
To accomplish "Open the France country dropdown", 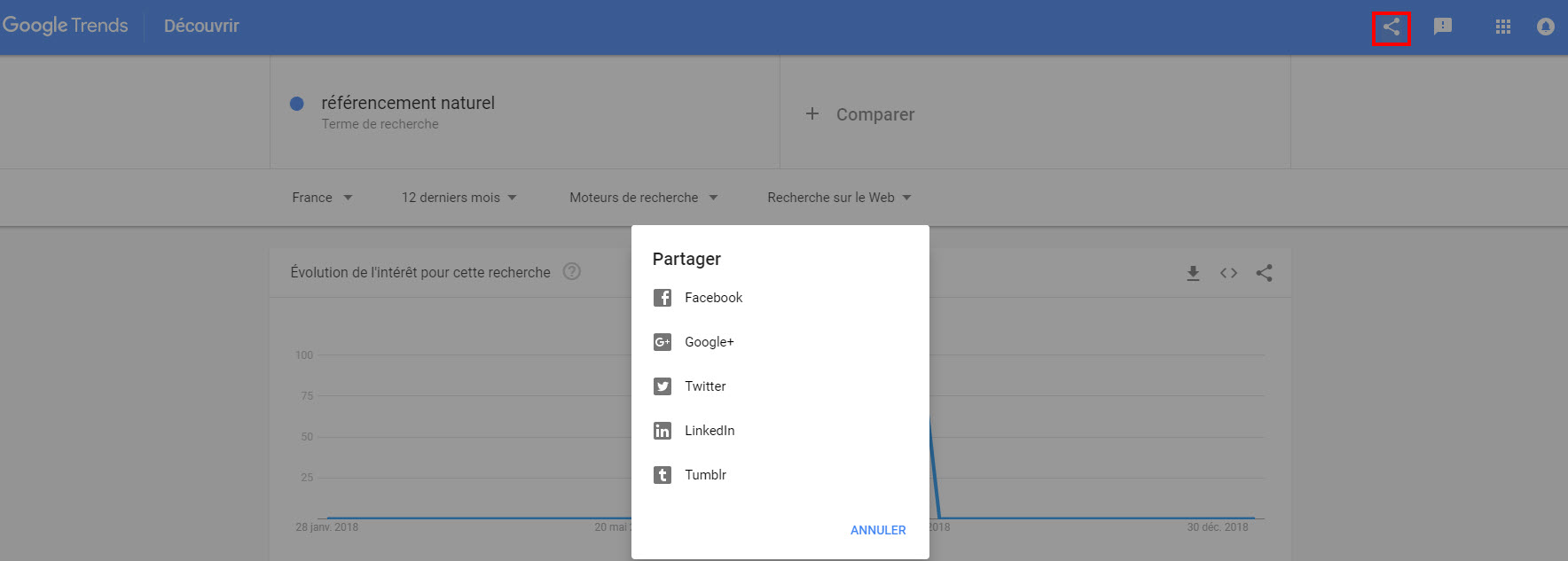I will (x=322, y=198).
